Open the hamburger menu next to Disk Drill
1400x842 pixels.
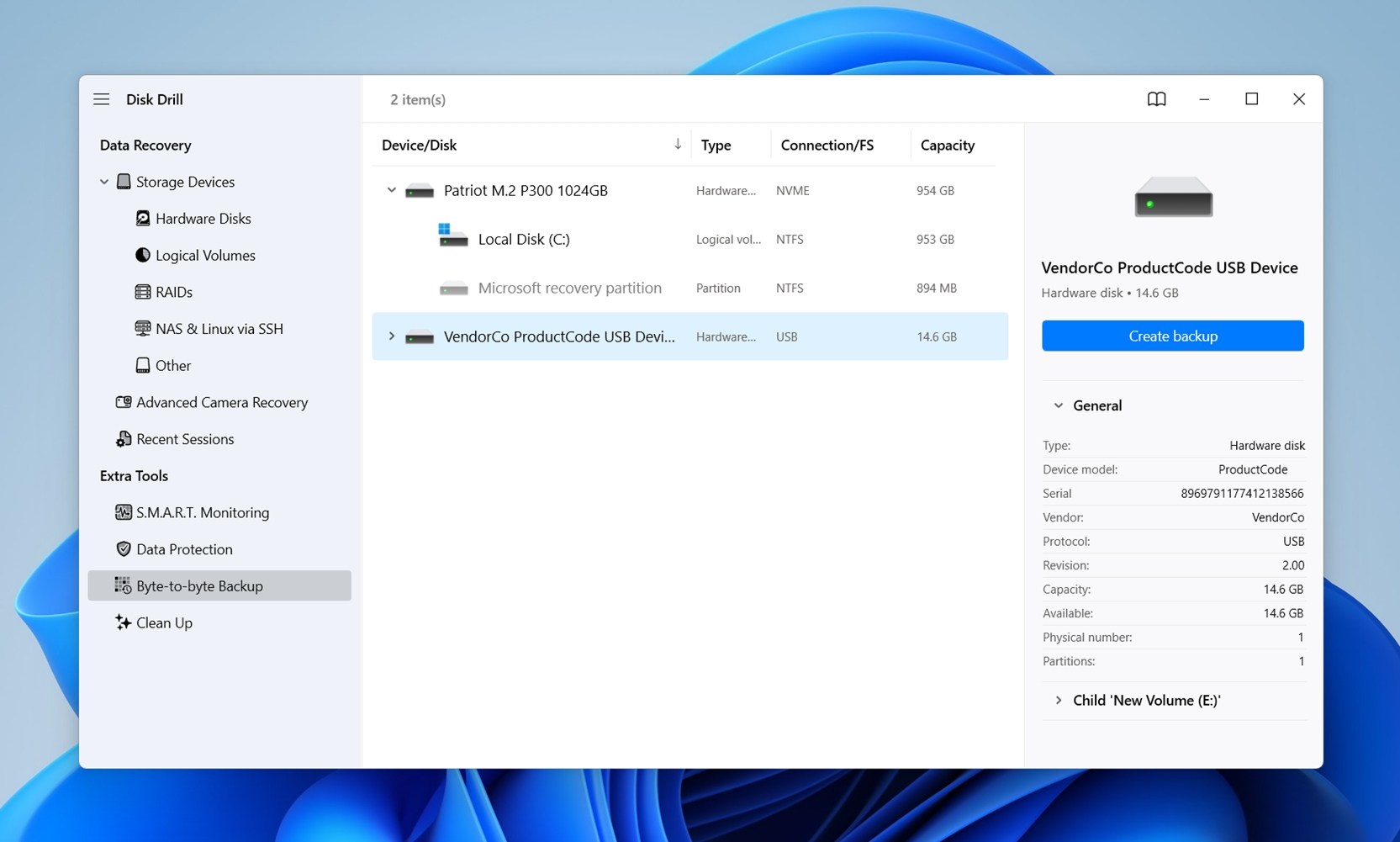(x=101, y=98)
